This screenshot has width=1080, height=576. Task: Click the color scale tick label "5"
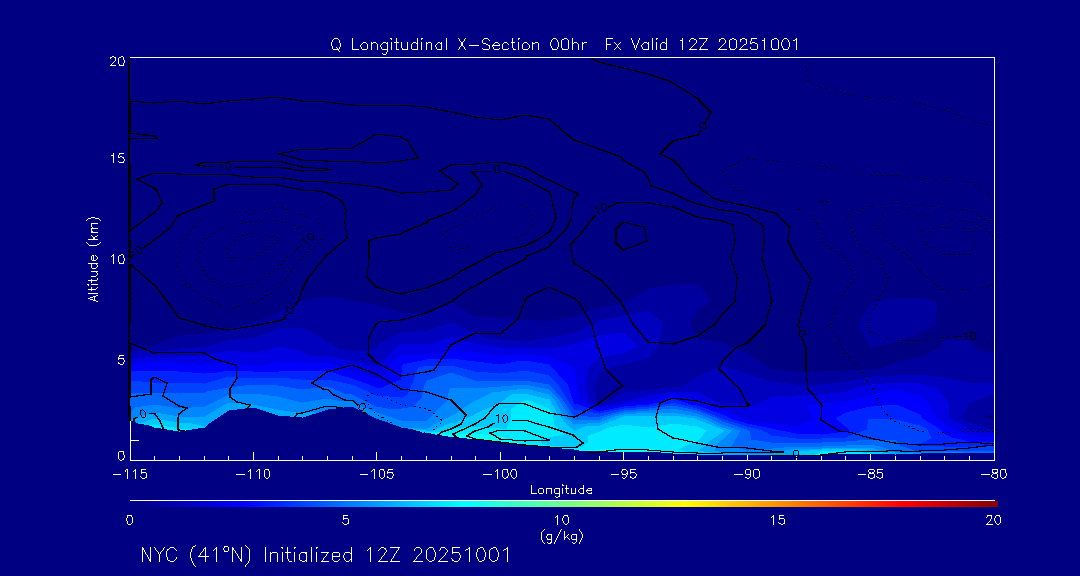click(x=346, y=520)
